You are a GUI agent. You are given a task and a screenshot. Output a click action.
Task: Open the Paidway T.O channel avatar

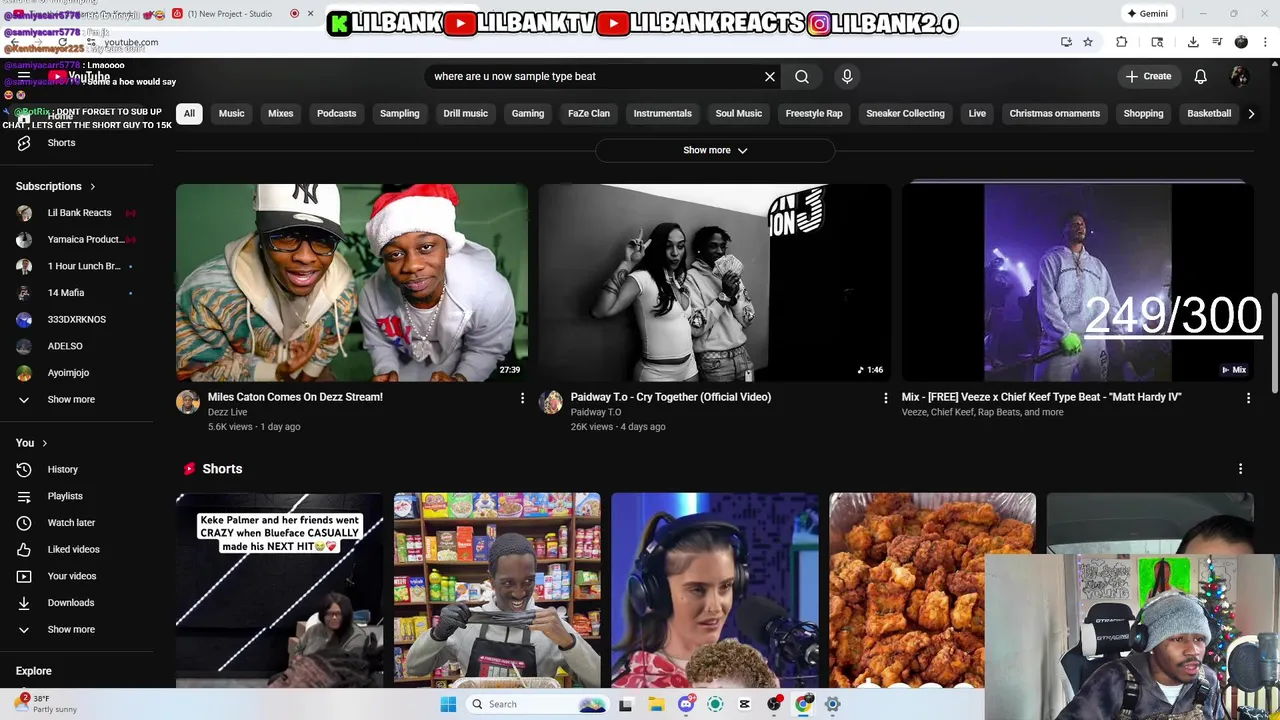(551, 402)
